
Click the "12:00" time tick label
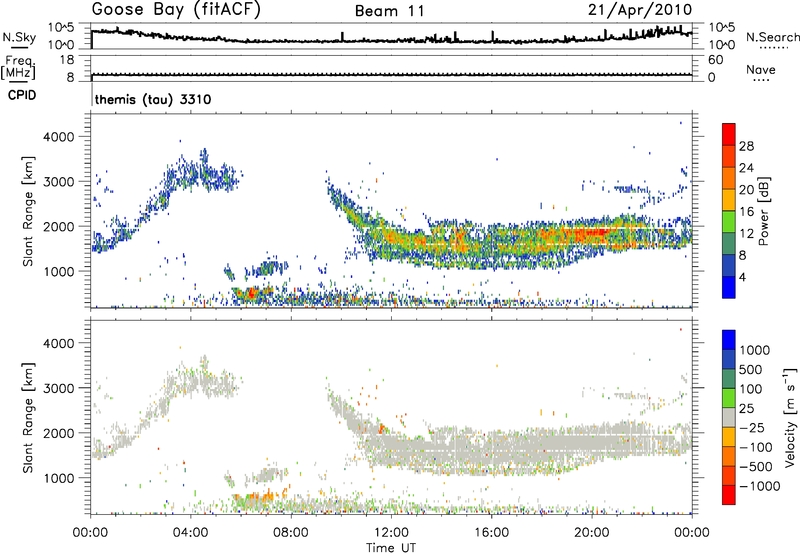point(391,533)
